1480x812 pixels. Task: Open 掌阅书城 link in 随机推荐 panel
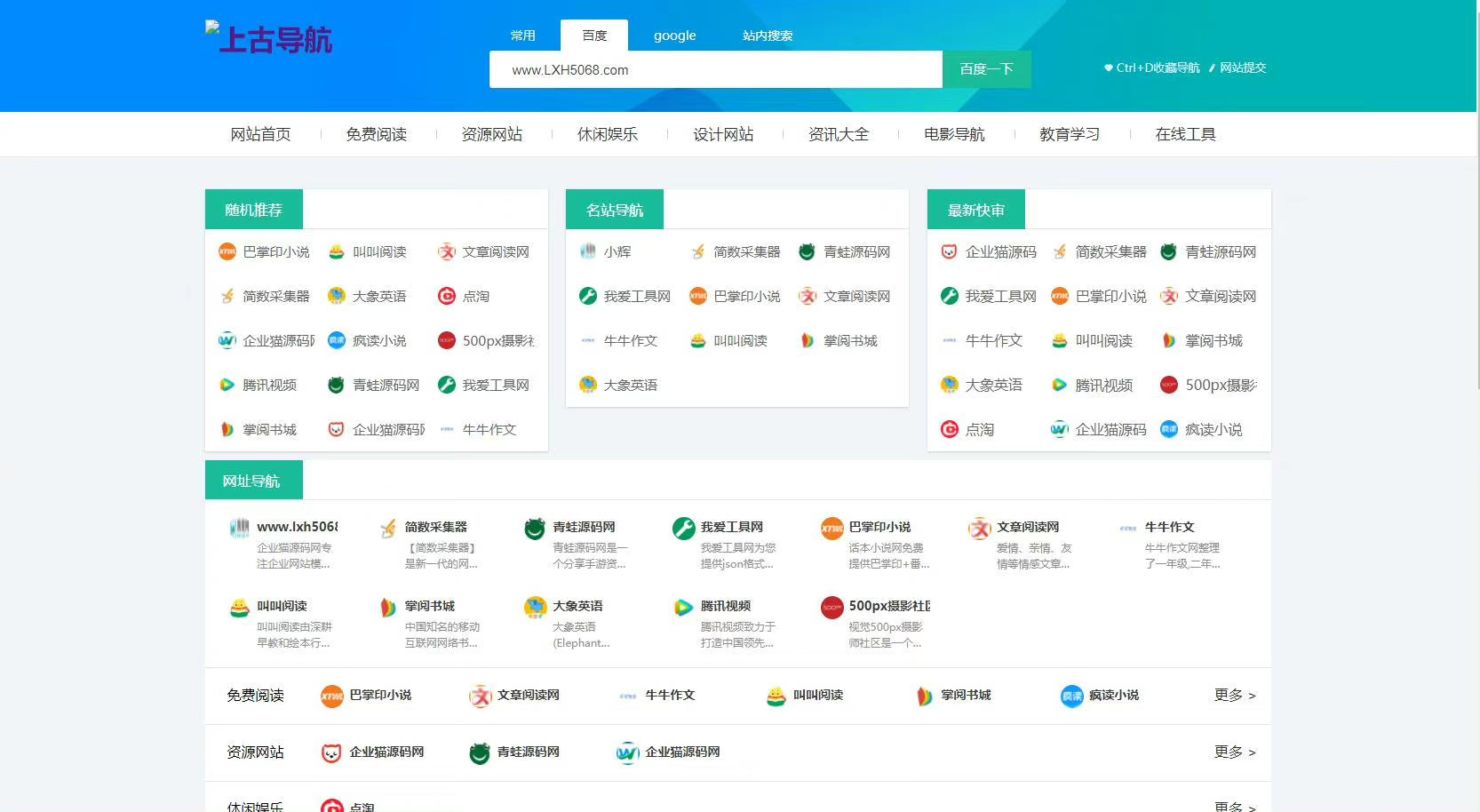tap(270, 429)
